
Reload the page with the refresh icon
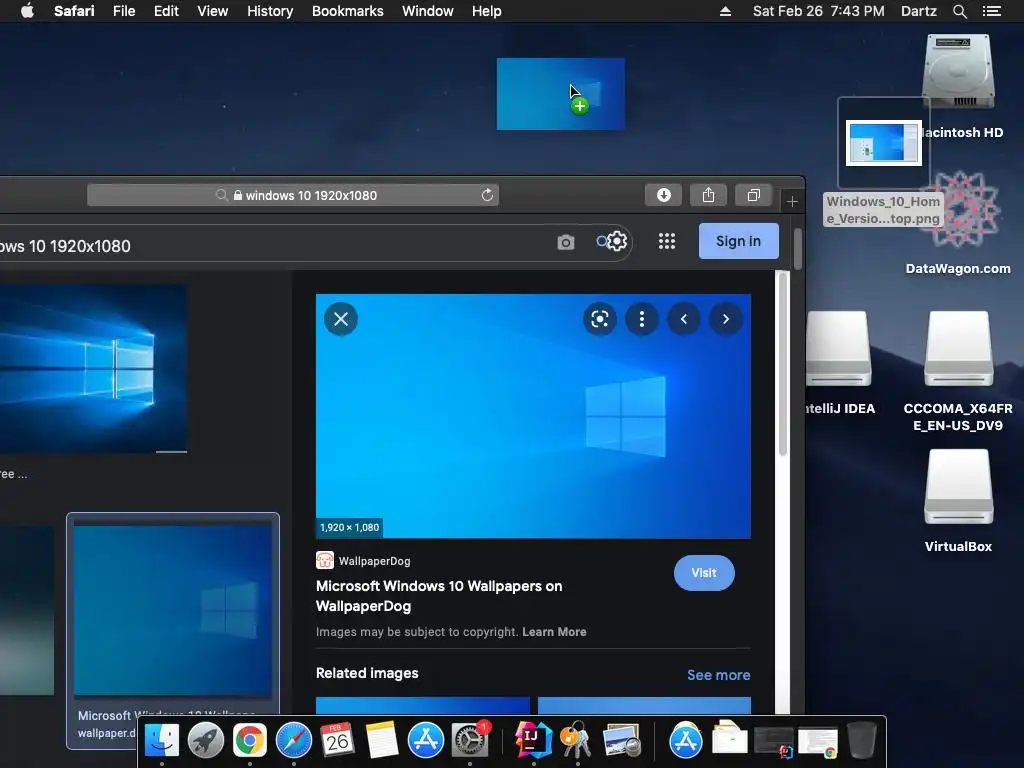coord(487,195)
